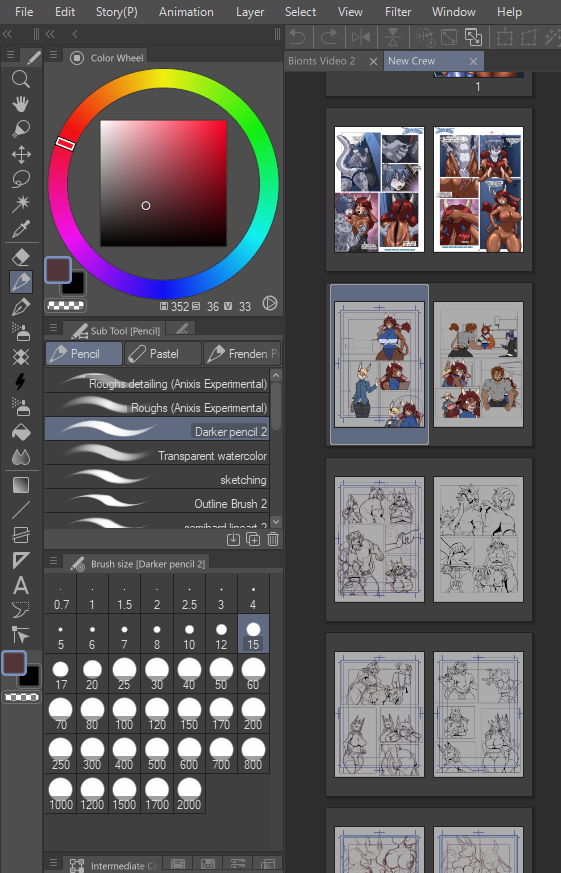561x873 pixels.
Task: Open the Sub Tool panel hamburger menu
Action: point(53,327)
